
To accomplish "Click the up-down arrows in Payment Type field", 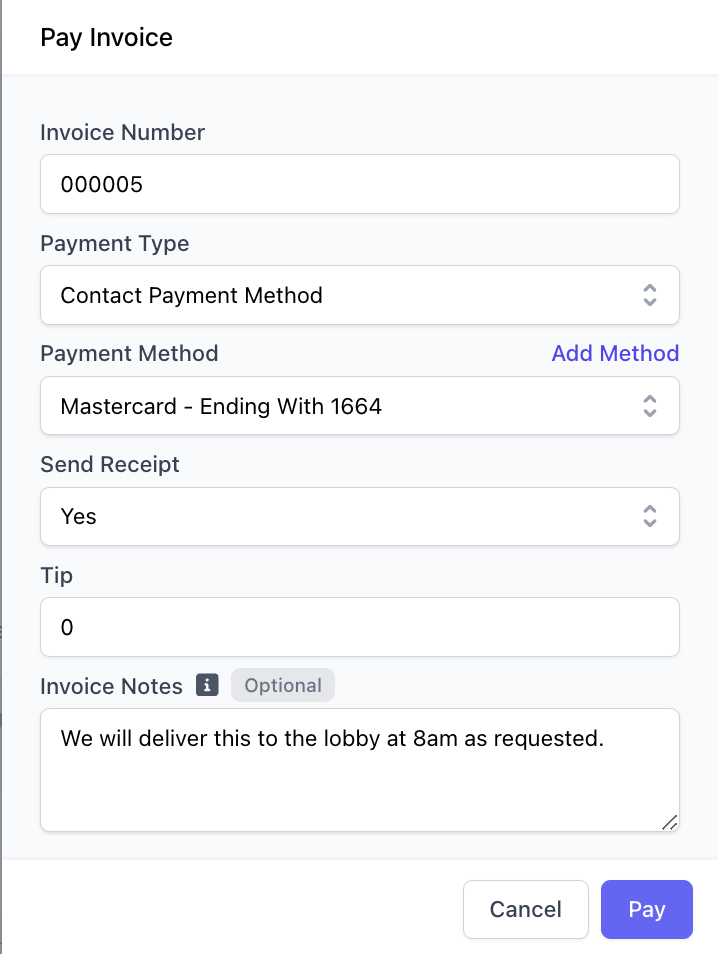I will coord(650,295).
